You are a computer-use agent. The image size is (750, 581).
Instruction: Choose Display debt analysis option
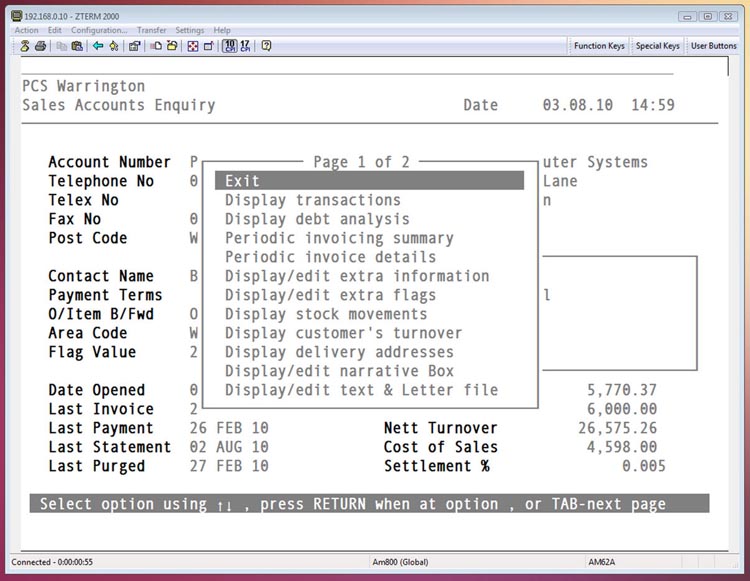coord(317,219)
